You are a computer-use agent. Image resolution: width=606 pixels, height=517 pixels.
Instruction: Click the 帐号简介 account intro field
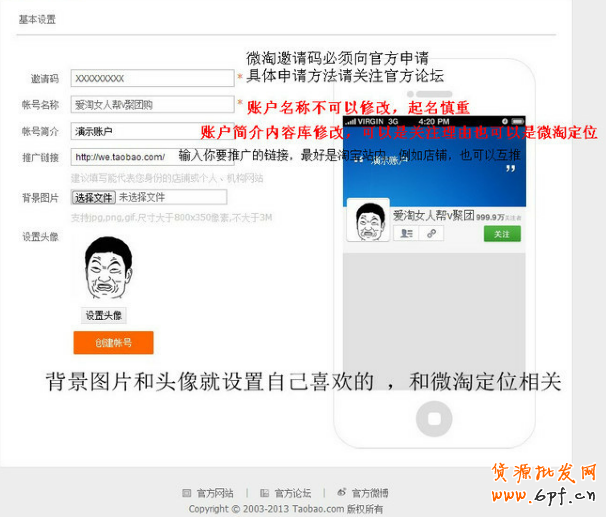[152, 131]
